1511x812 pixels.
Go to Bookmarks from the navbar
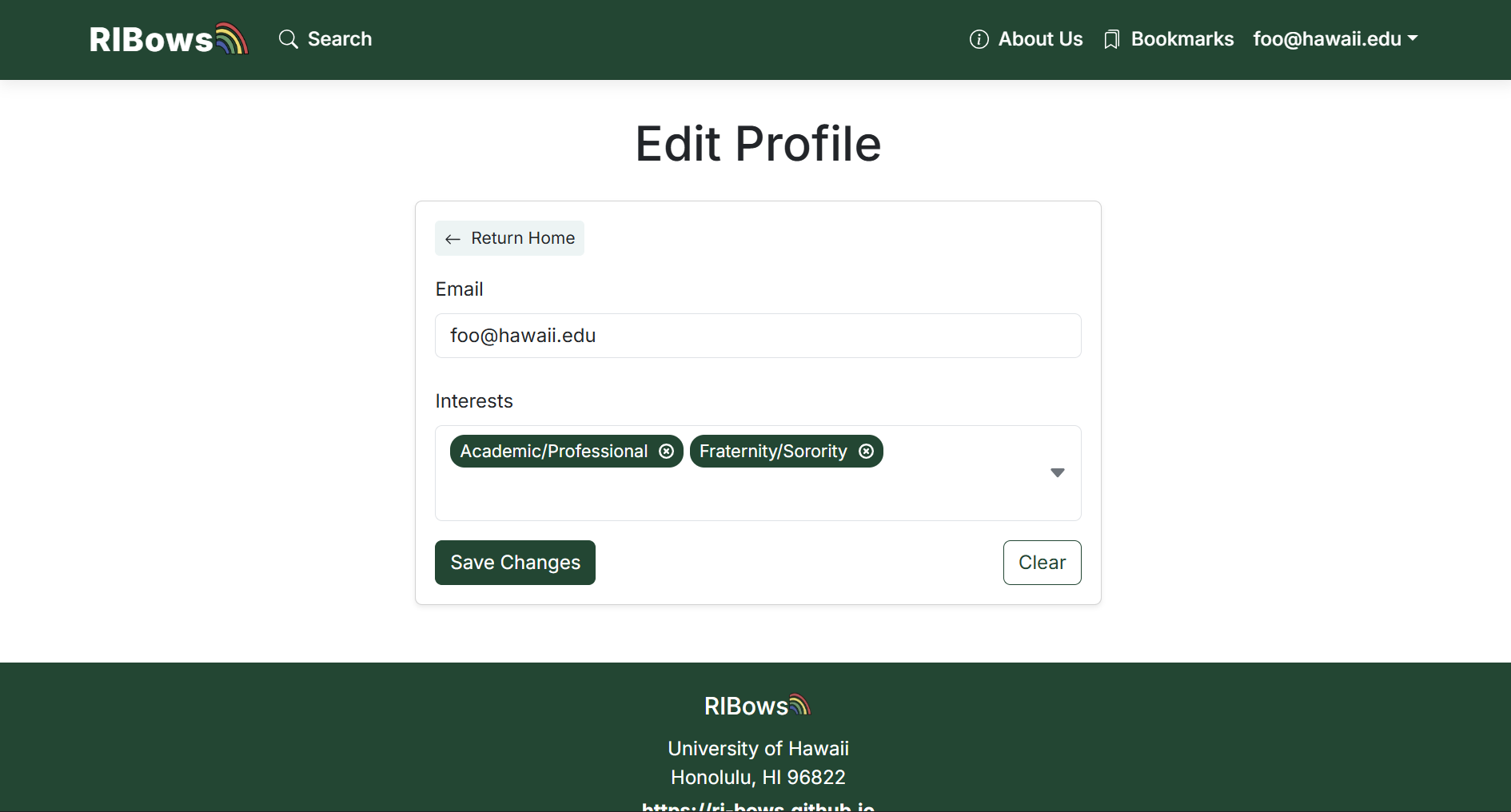coord(1182,39)
